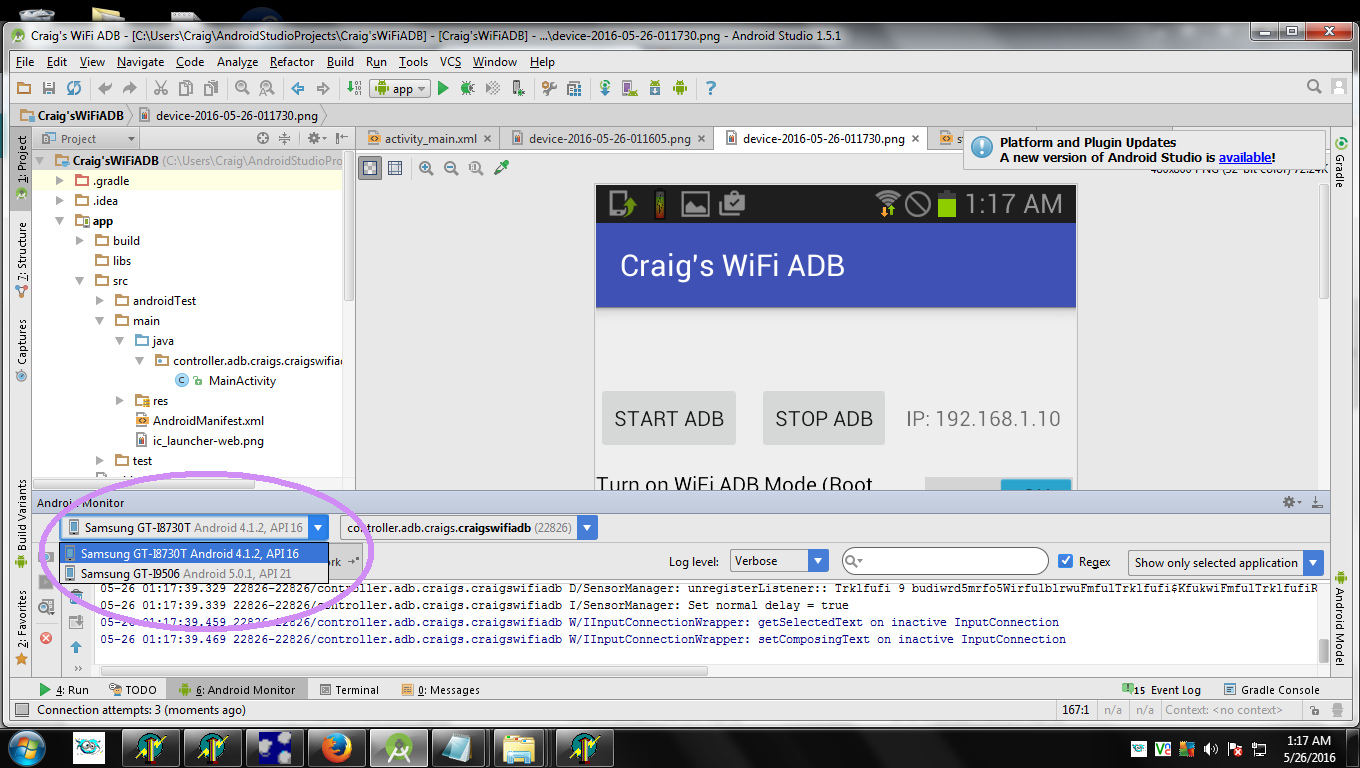
Task: Open the SDK Manager toolbar icon
Action: tap(655, 88)
